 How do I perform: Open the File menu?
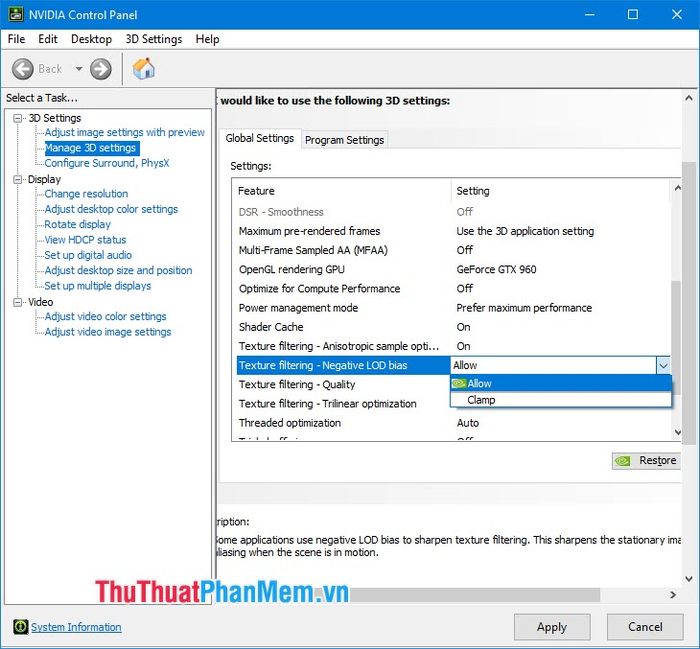tap(17, 39)
